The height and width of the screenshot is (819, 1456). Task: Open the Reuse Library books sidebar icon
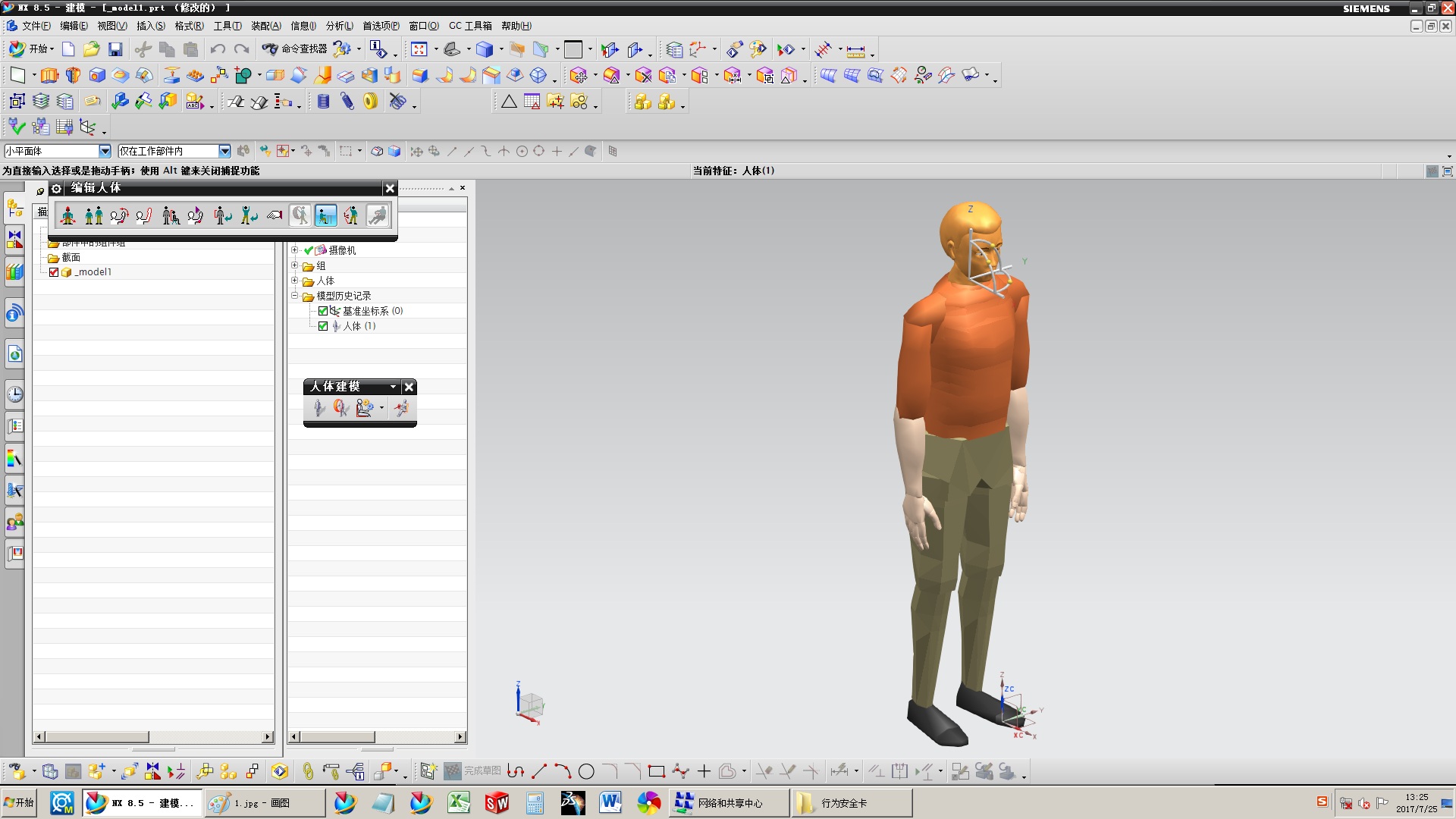coord(14,271)
